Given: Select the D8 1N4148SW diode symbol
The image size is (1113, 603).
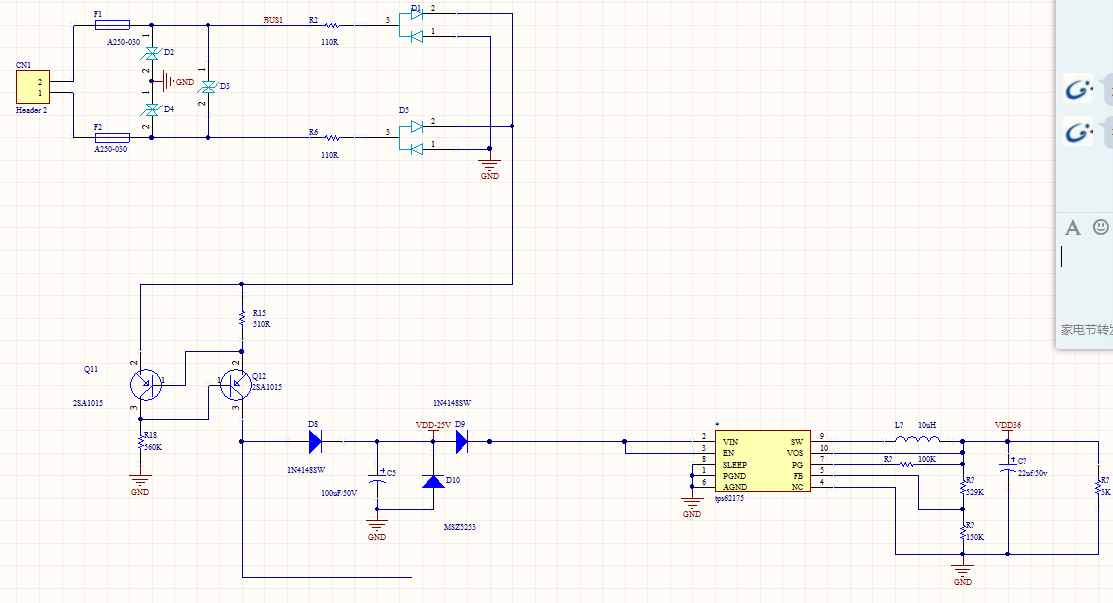Looking at the screenshot, I should click(x=316, y=442).
